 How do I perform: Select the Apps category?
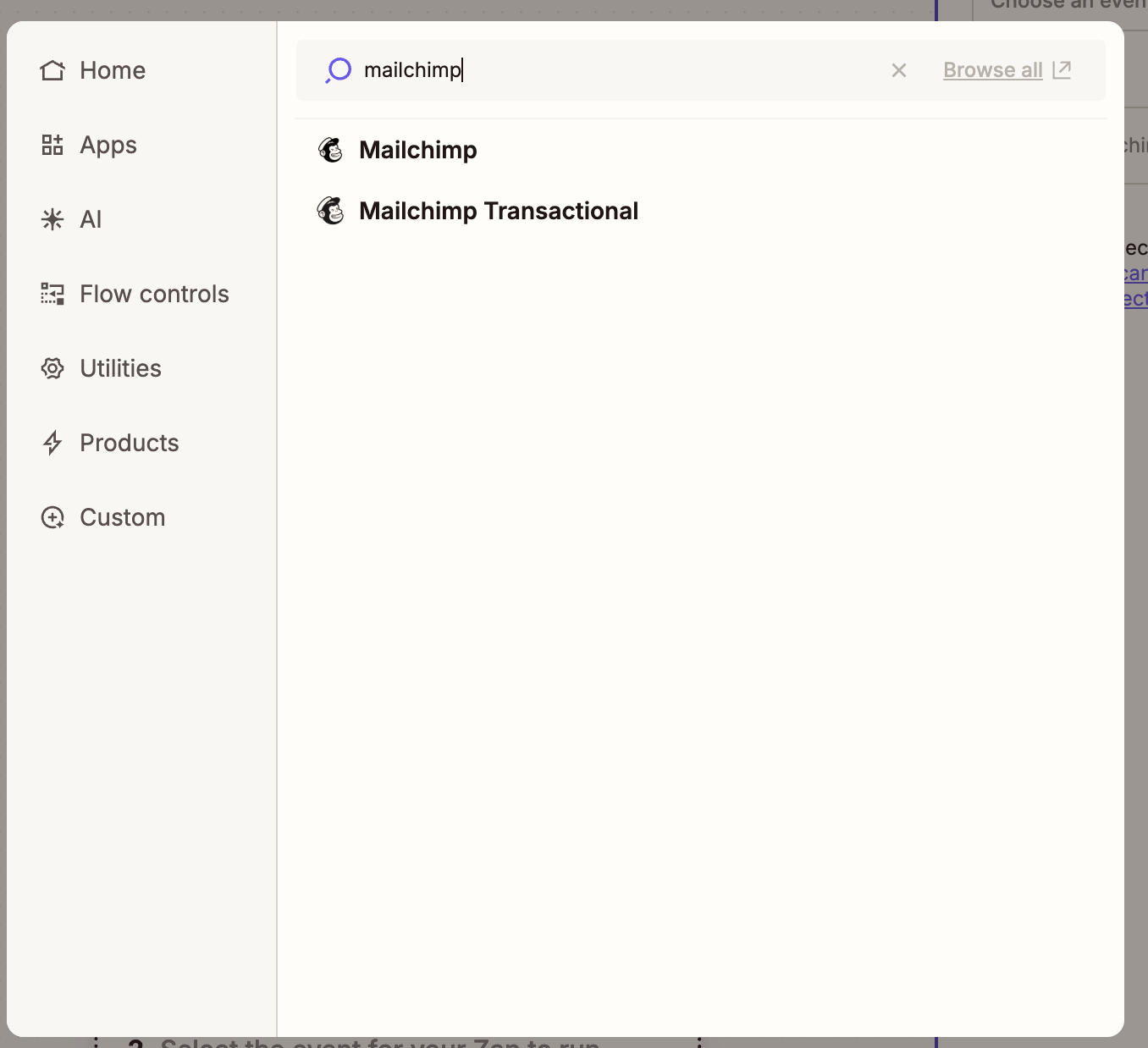pos(108,145)
